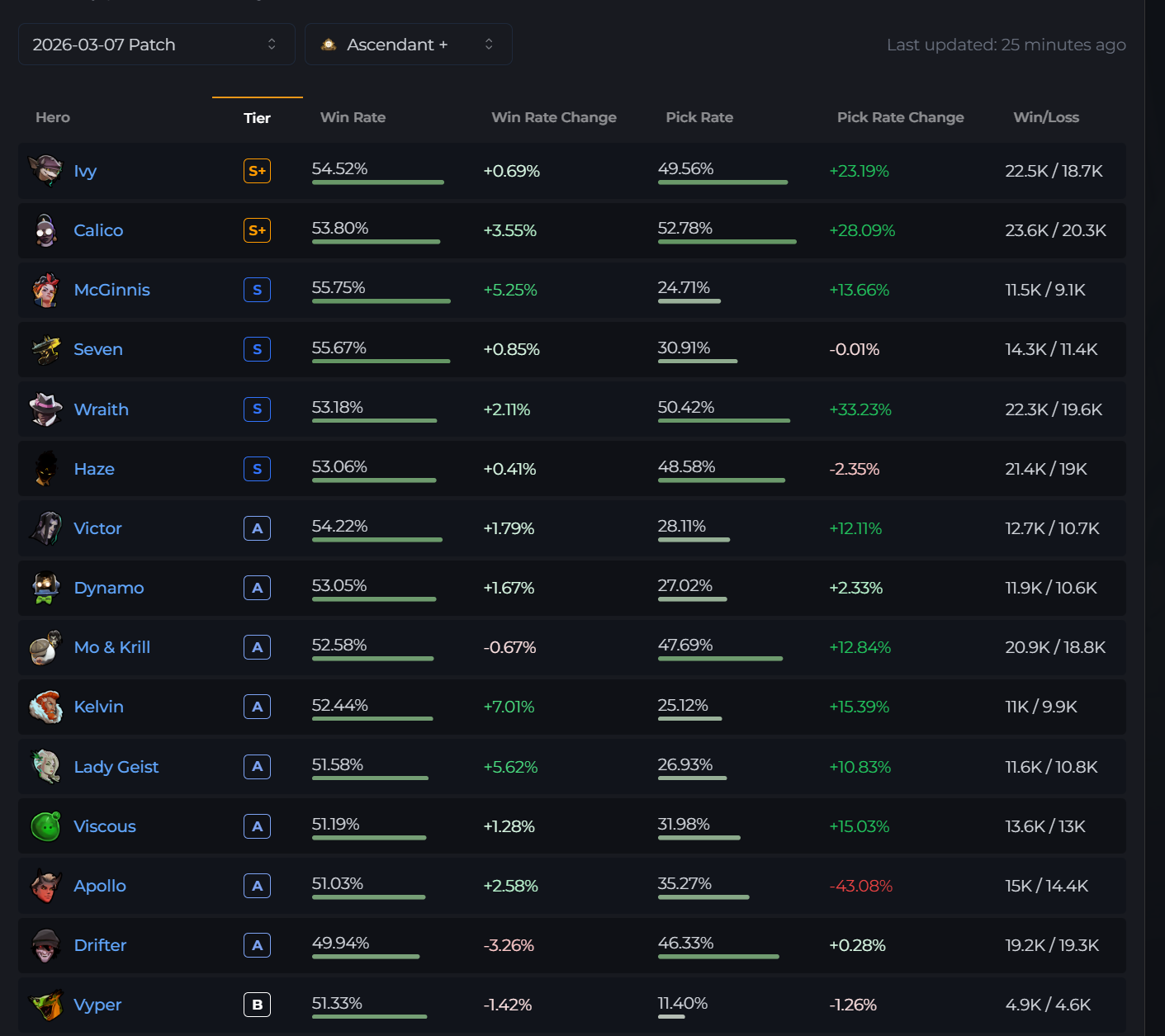
Task: Open the Vyper hero link
Action: (x=97, y=1005)
